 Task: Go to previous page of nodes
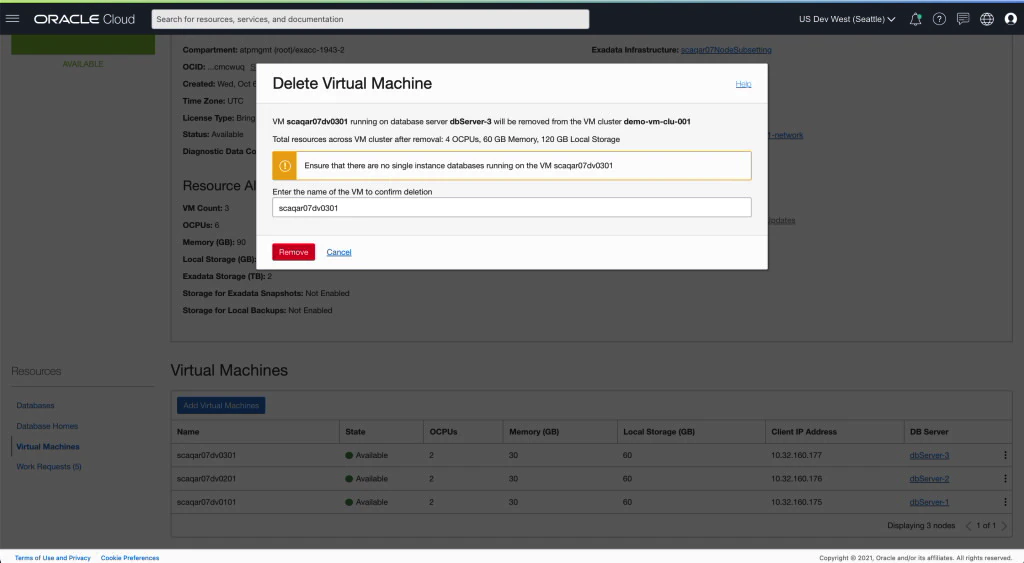click(x=968, y=525)
